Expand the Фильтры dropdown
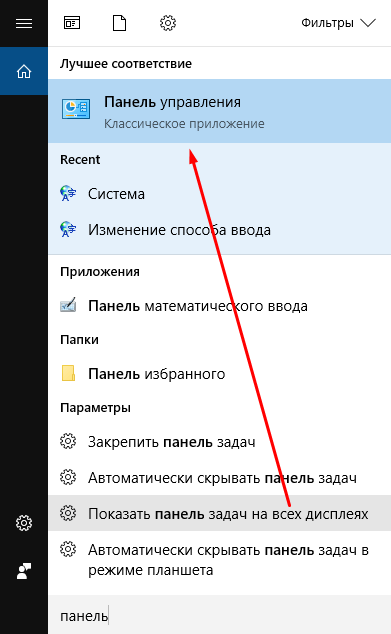 (x=338, y=23)
